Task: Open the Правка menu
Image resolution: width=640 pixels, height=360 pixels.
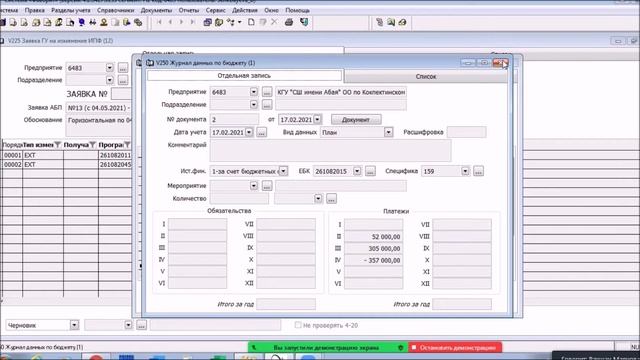Action: point(34,10)
